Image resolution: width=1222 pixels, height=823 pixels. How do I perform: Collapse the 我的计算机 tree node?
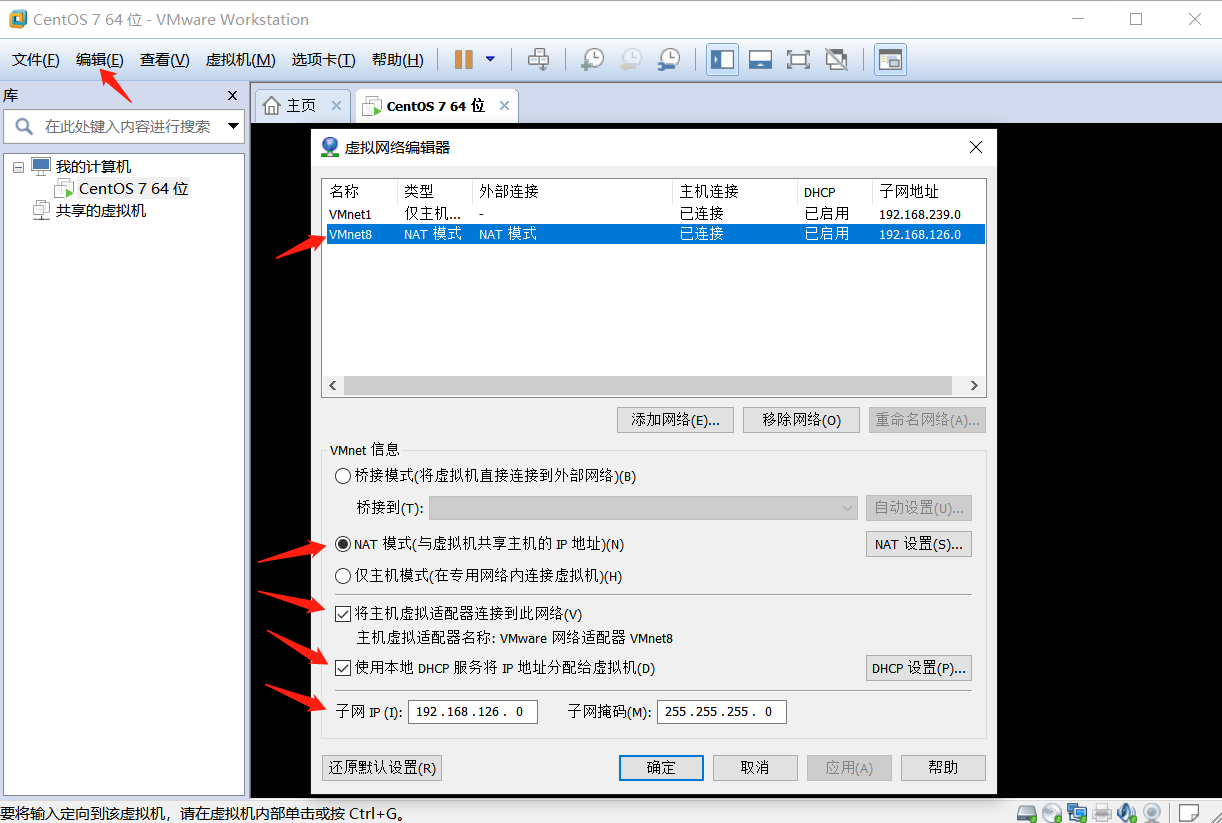tap(18, 167)
